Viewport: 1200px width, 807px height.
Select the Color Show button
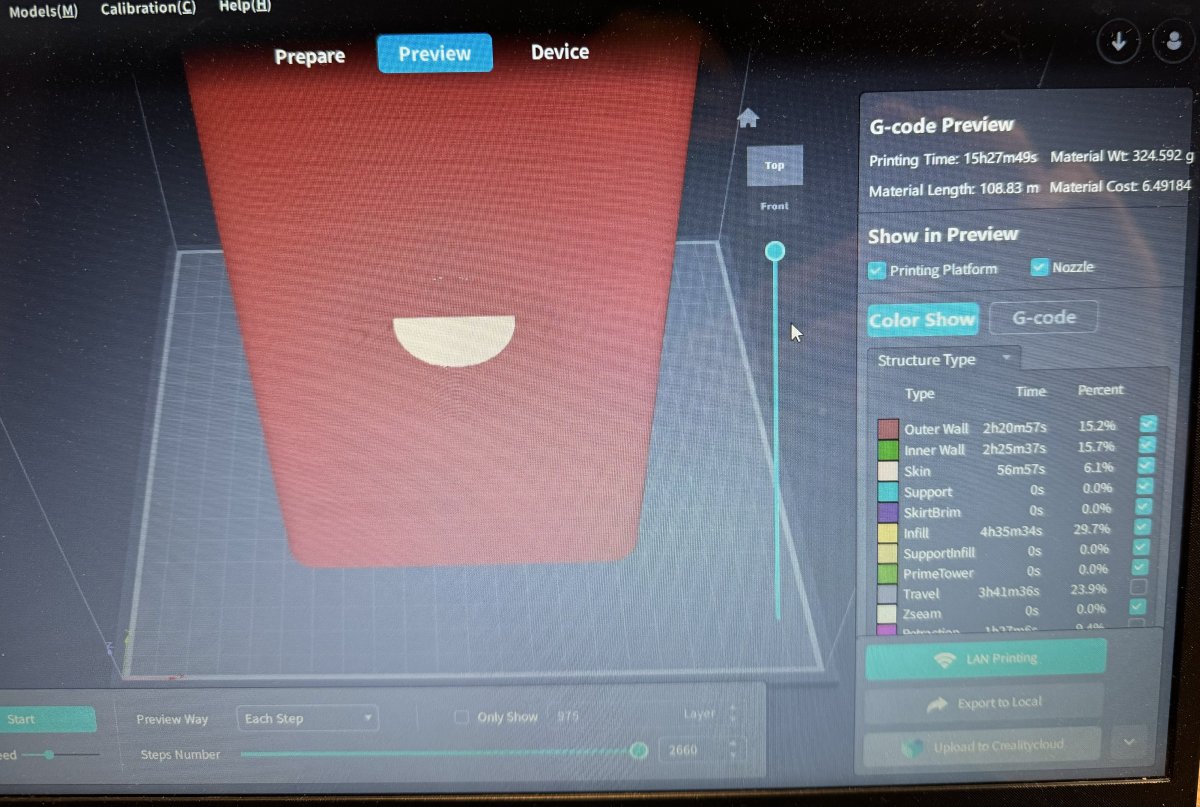click(922, 320)
